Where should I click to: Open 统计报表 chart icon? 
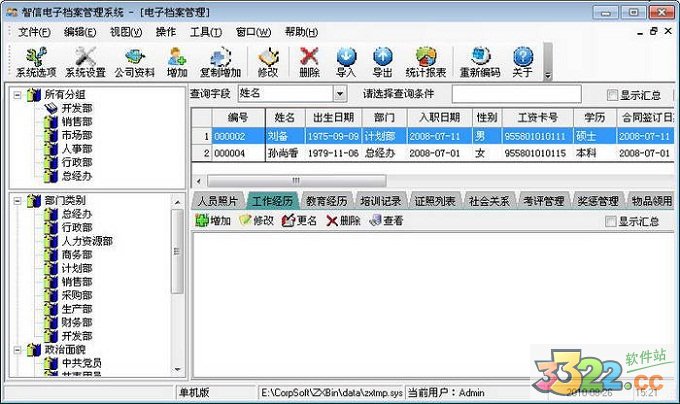pyautogui.click(x=426, y=62)
